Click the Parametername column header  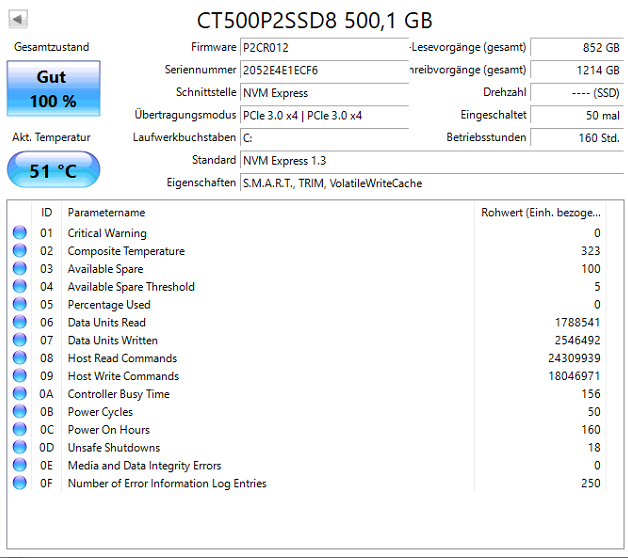click(268, 212)
